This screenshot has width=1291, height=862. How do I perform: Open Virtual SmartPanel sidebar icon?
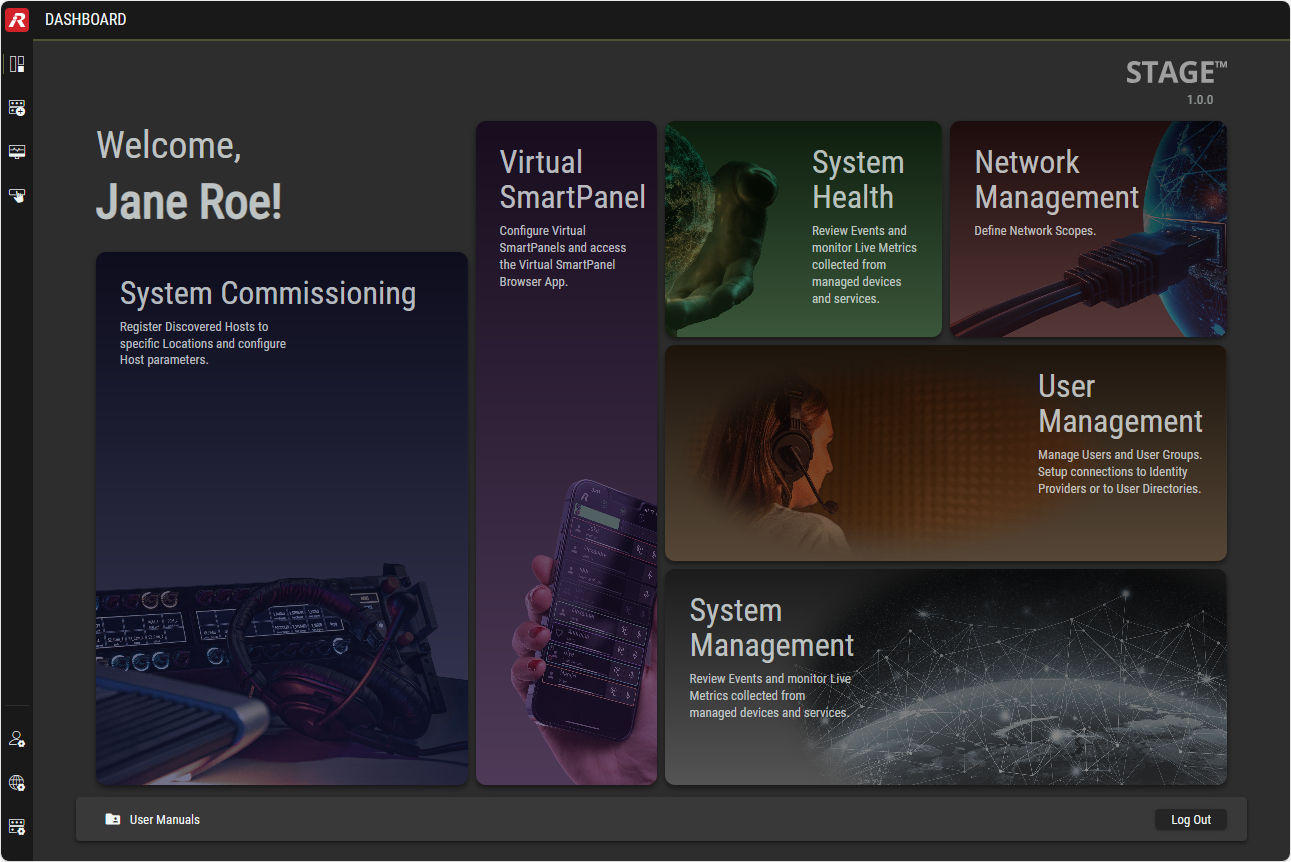[17, 195]
